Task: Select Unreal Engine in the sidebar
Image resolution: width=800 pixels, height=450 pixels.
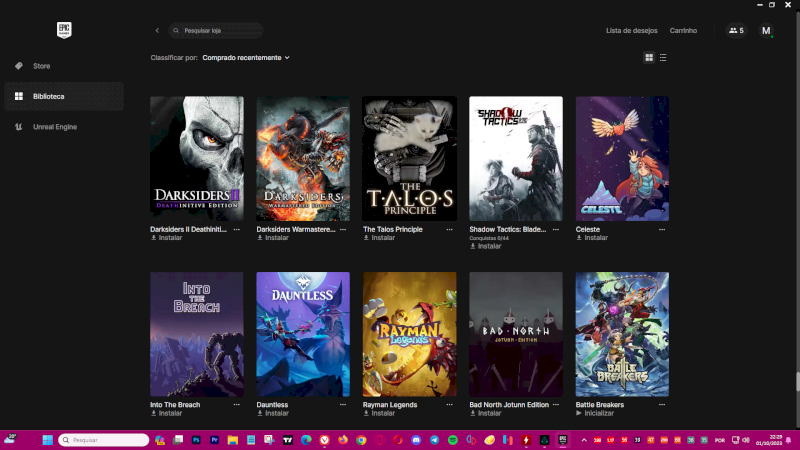Action: tap(54, 127)
